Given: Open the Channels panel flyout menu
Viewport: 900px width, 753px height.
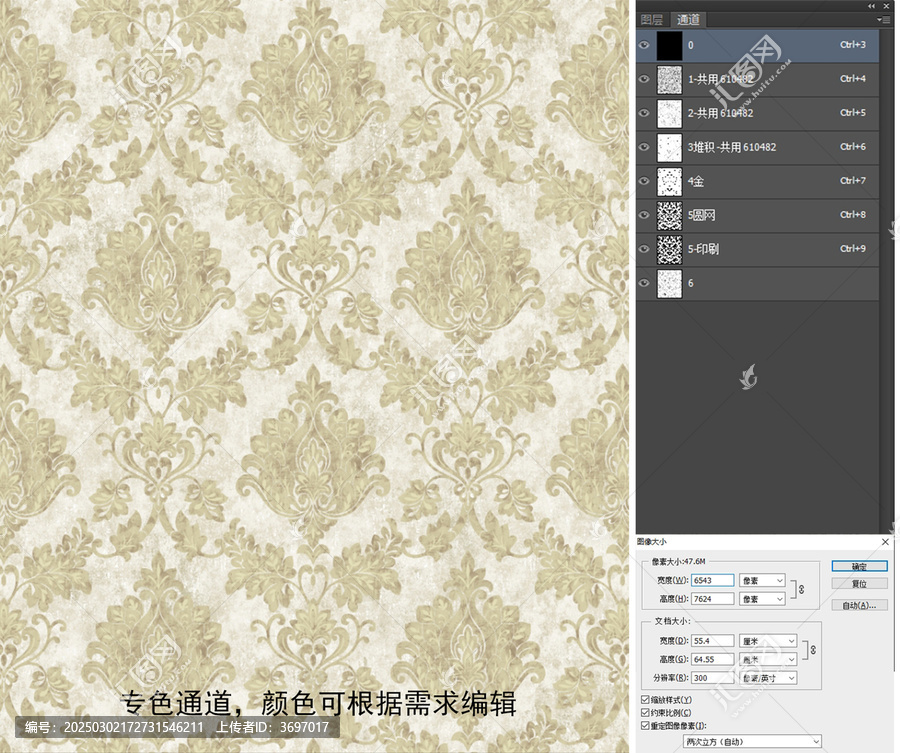Looking at the screenshot, I should pos(883,20).
